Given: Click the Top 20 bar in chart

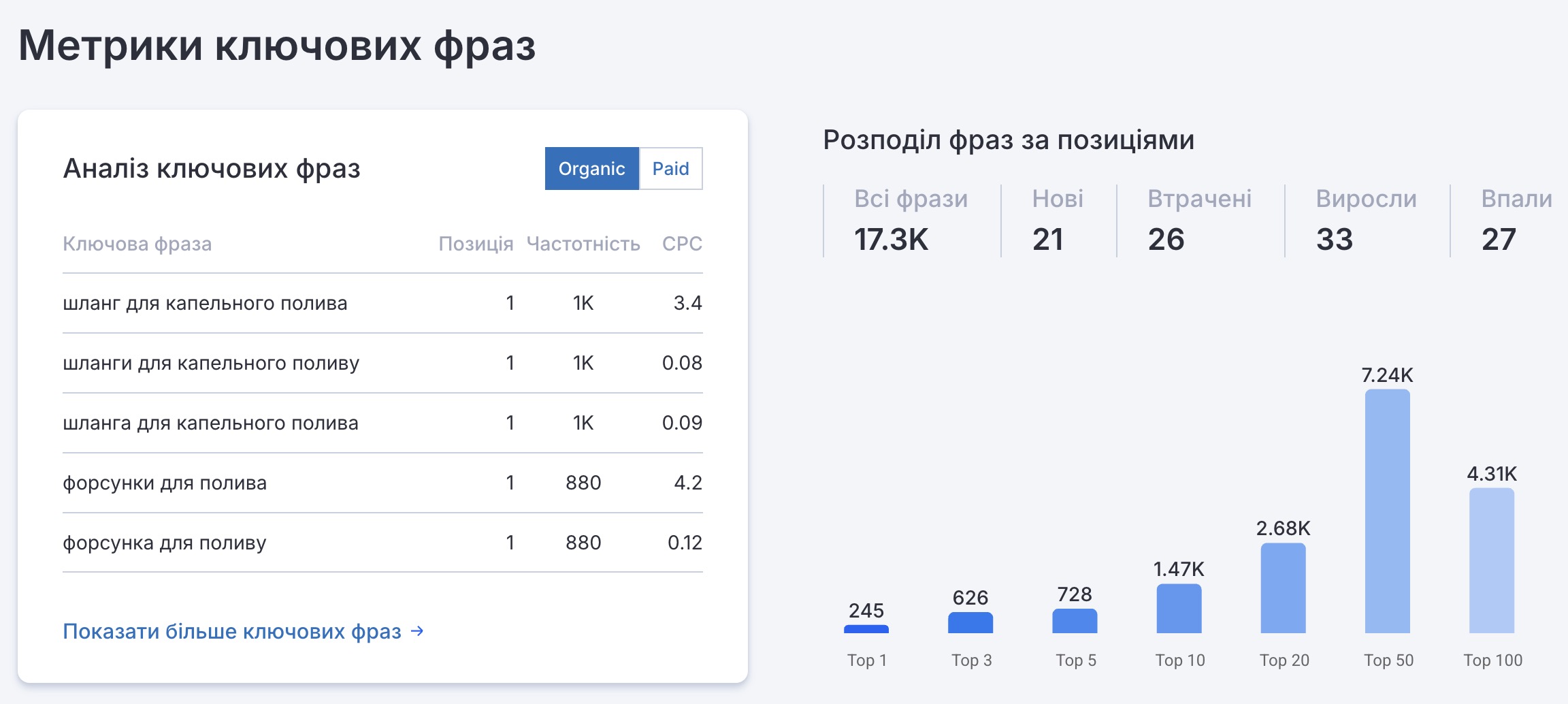Looking at the screenshot, I should point(1283,588).
